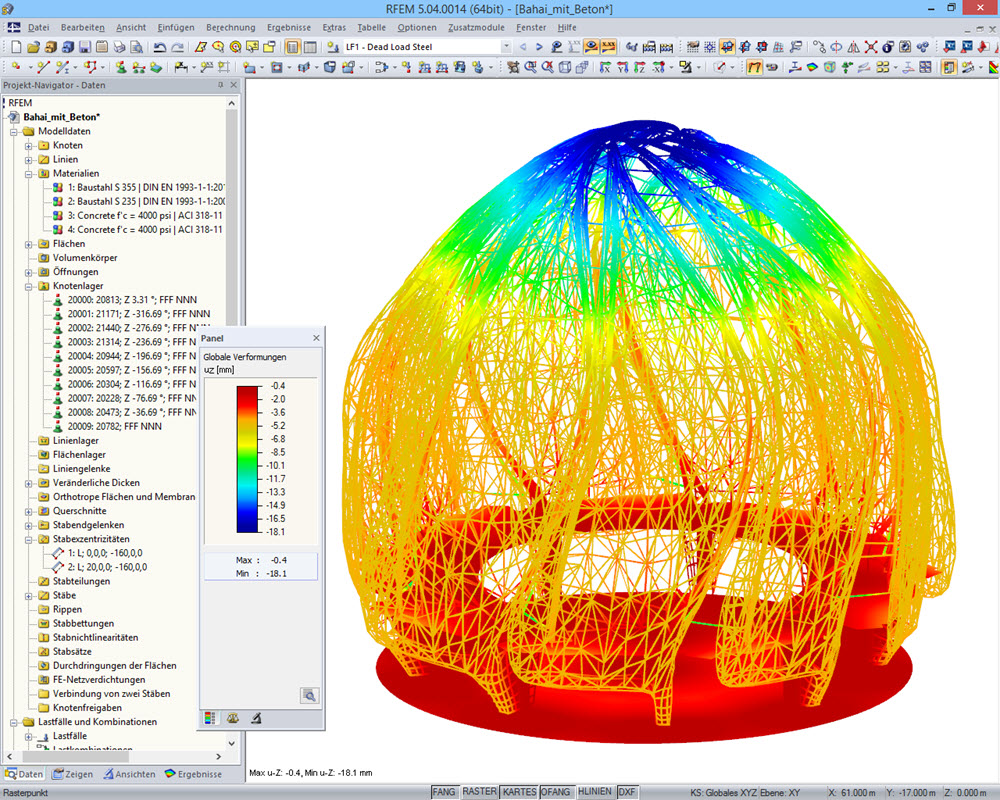Collapse the Materialien tree node
1000x800 pixels.
coord(29,174)
